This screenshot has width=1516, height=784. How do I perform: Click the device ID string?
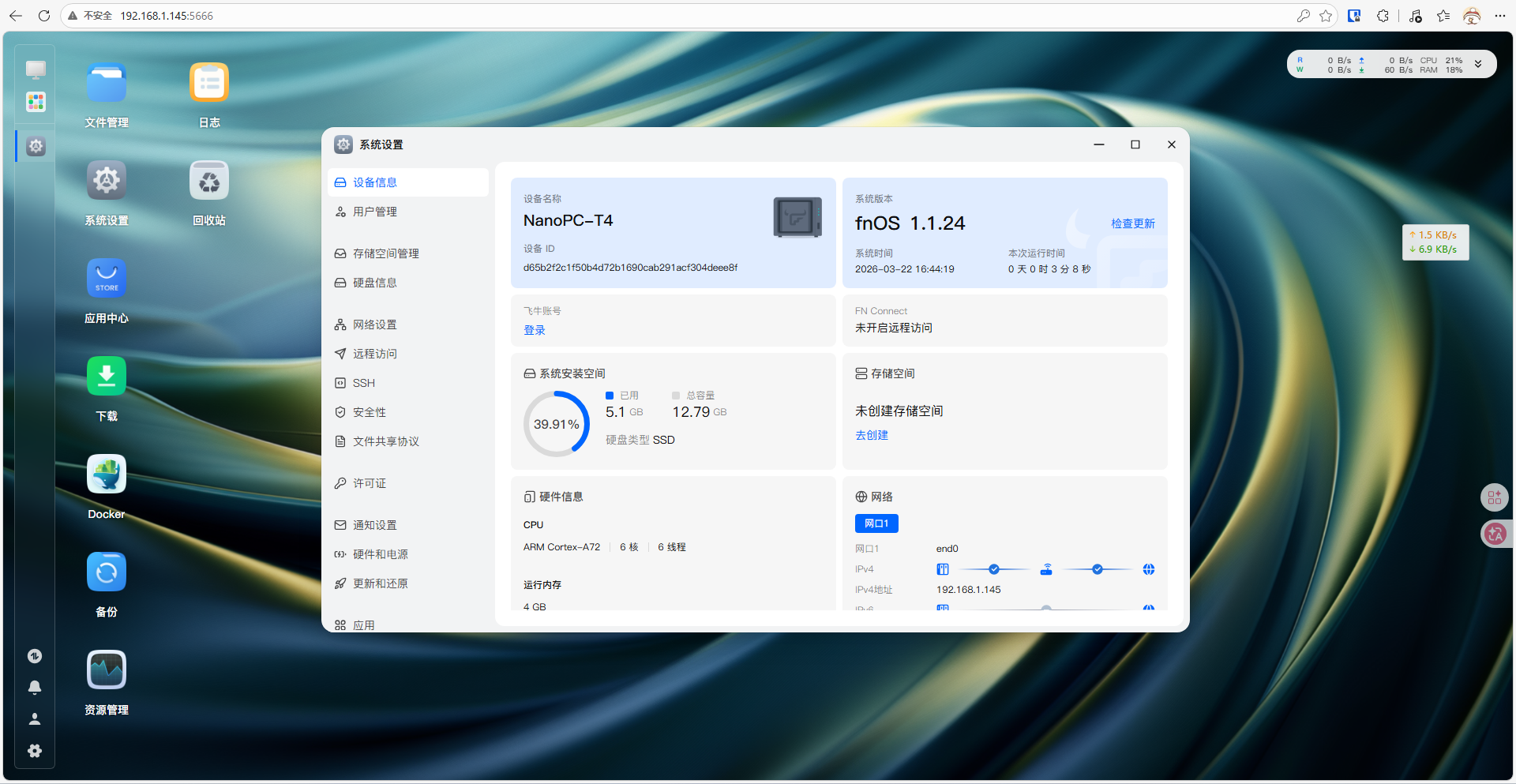point(630,268)
